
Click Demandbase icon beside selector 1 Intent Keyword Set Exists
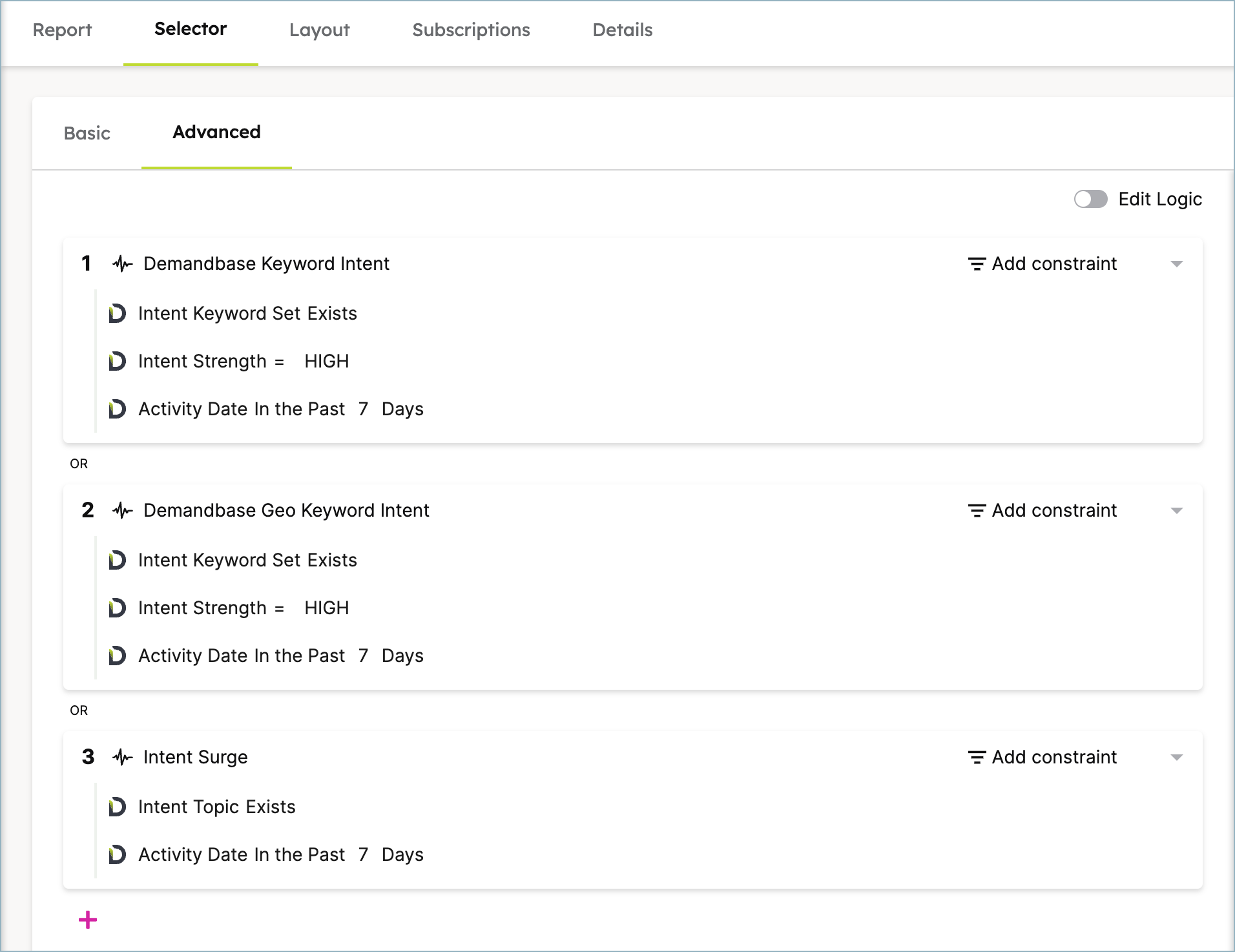pyautogui.click(x=117, y=313)
